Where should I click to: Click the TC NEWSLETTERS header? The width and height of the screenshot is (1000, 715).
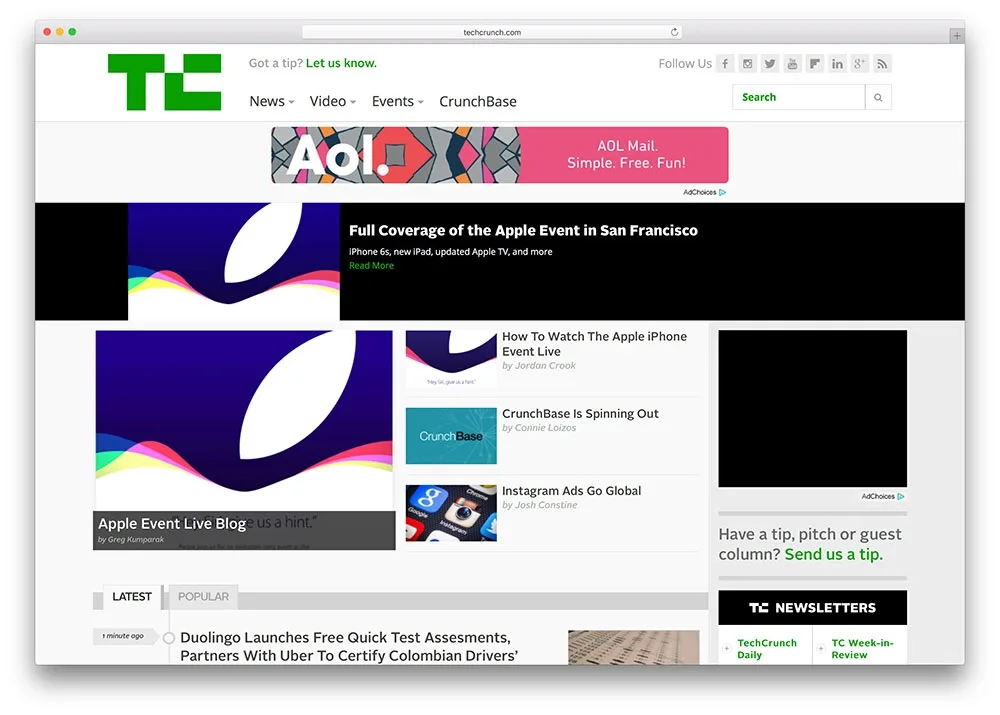(x=812, y=608)
